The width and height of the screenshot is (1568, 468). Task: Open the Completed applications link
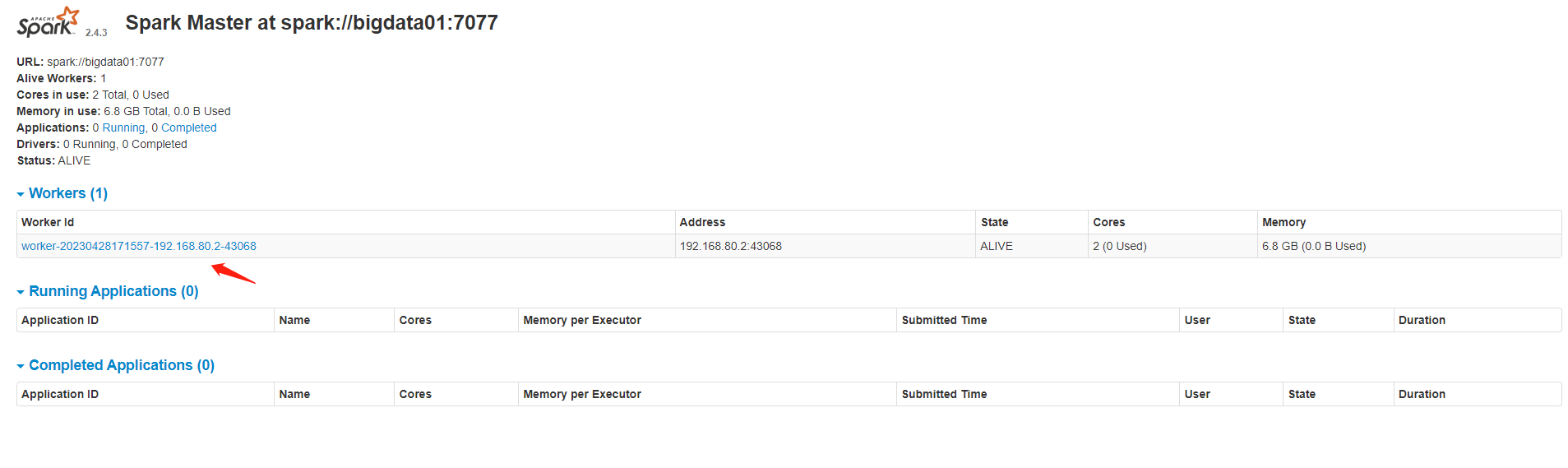click(188, 127)
